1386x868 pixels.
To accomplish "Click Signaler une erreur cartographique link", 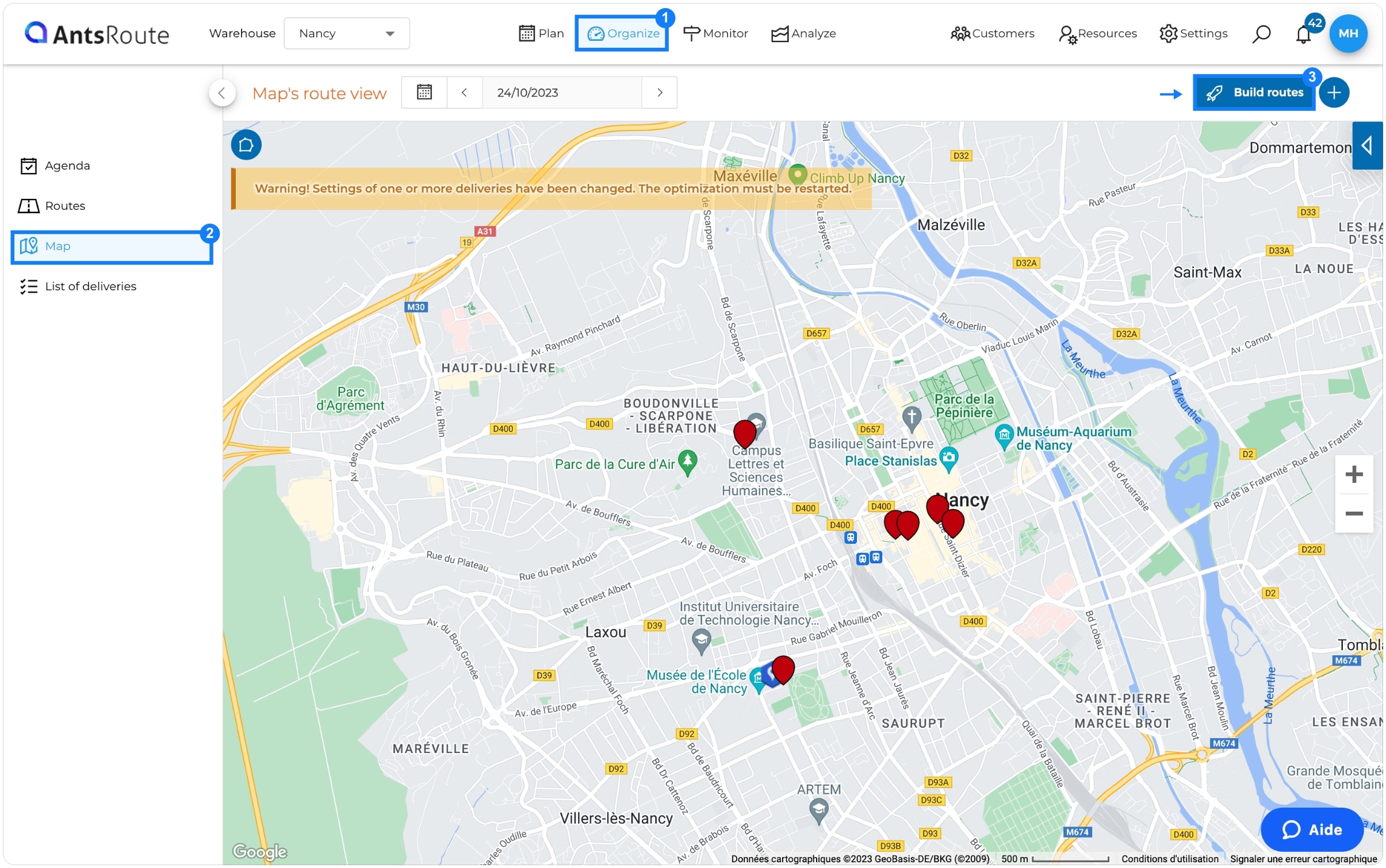I will point(1303,858).
